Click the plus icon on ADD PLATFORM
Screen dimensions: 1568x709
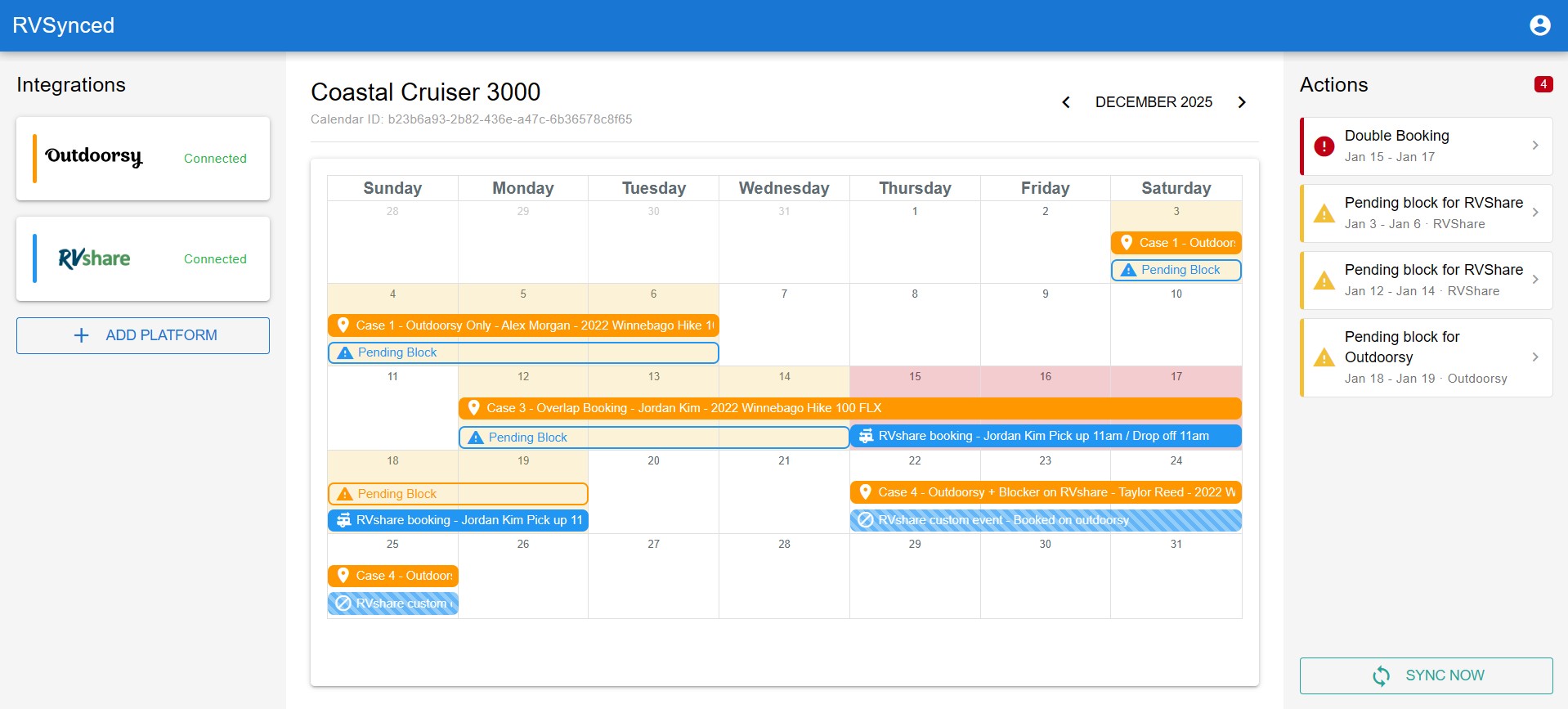82,335
